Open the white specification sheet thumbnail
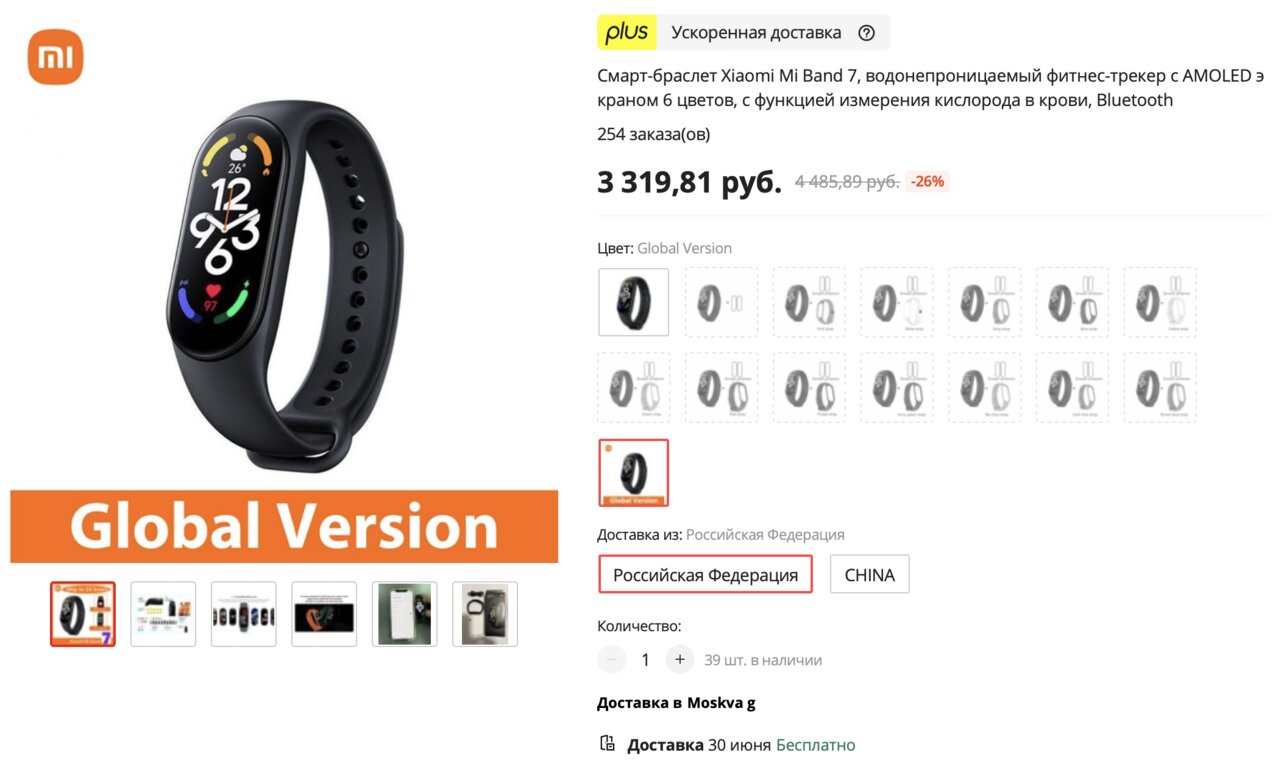The image size is (1281, 775). pos(163,614)
